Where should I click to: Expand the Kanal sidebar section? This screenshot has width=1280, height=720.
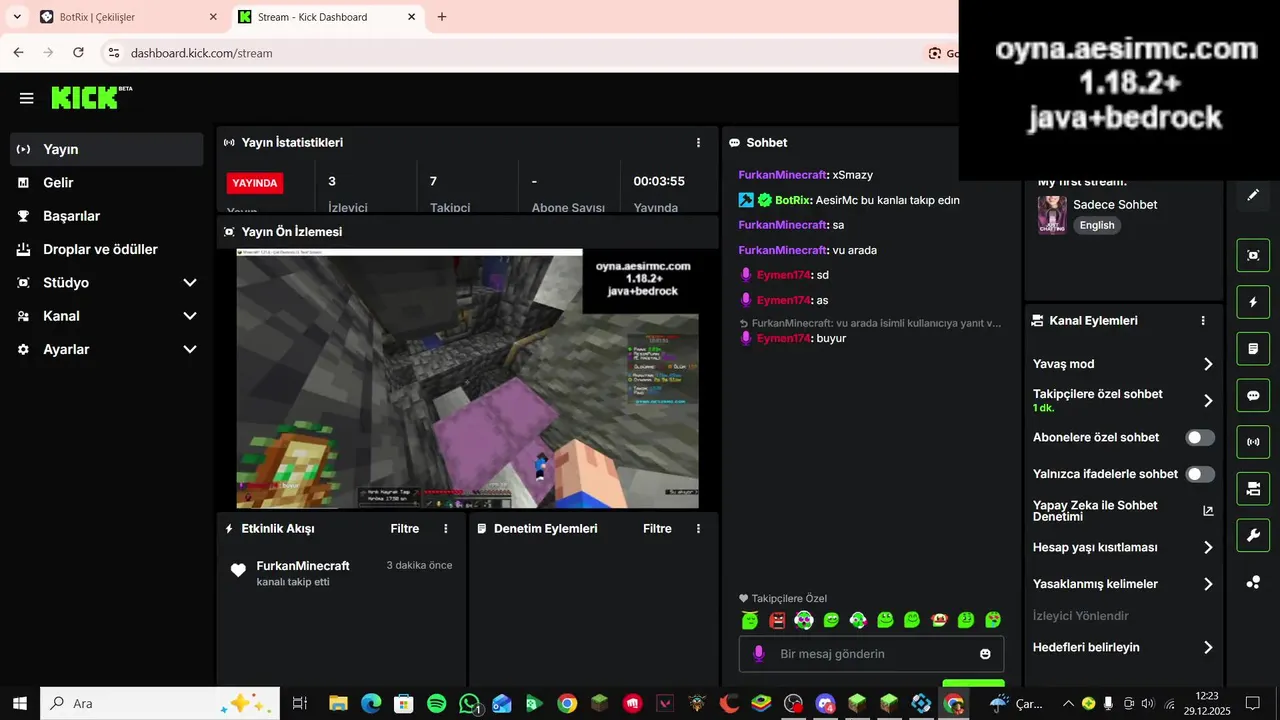(107, 316)
